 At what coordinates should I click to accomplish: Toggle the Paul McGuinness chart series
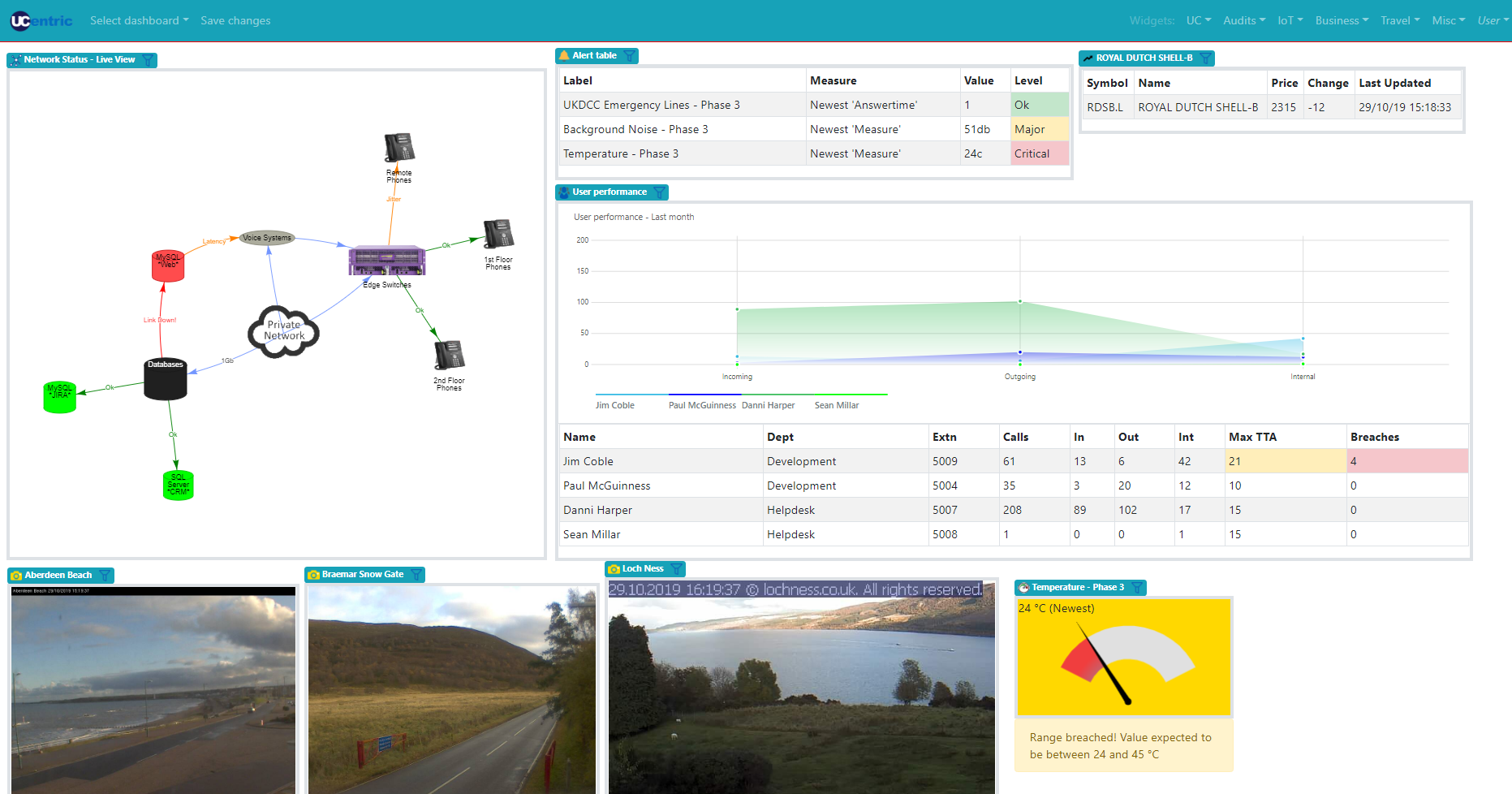click(702, 404)
